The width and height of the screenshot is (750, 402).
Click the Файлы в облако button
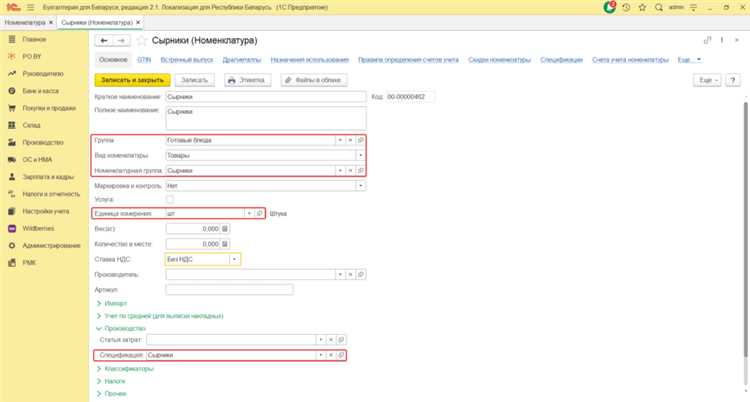pos(314,78)
